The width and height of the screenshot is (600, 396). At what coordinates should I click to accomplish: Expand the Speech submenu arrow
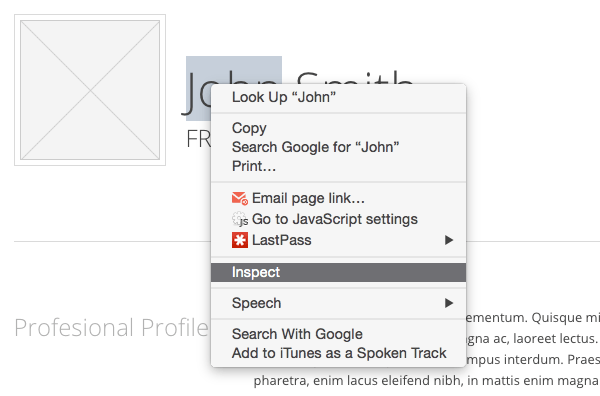(449, 303)
